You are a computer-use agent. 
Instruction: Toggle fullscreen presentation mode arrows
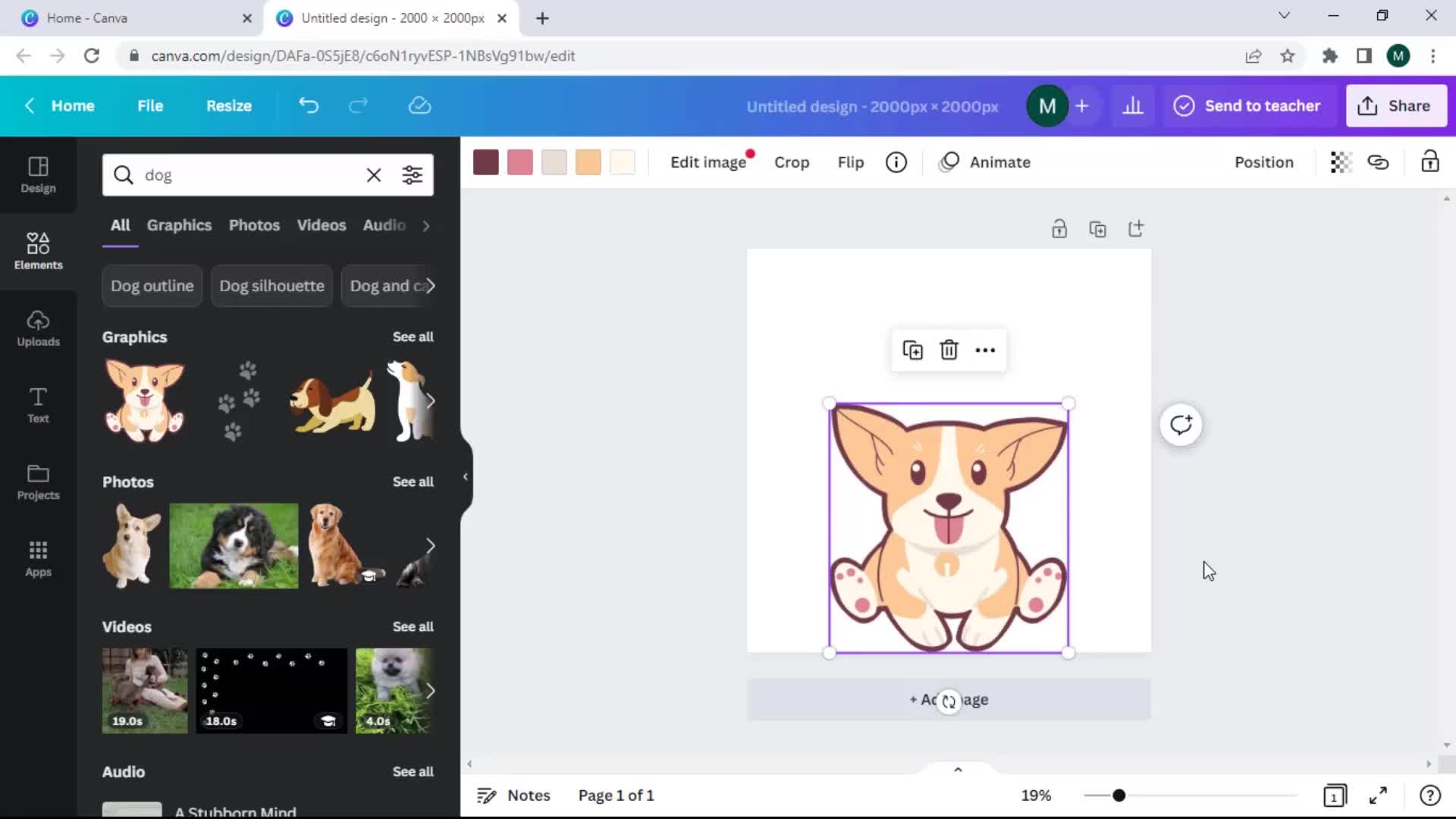coord(1378,795)
